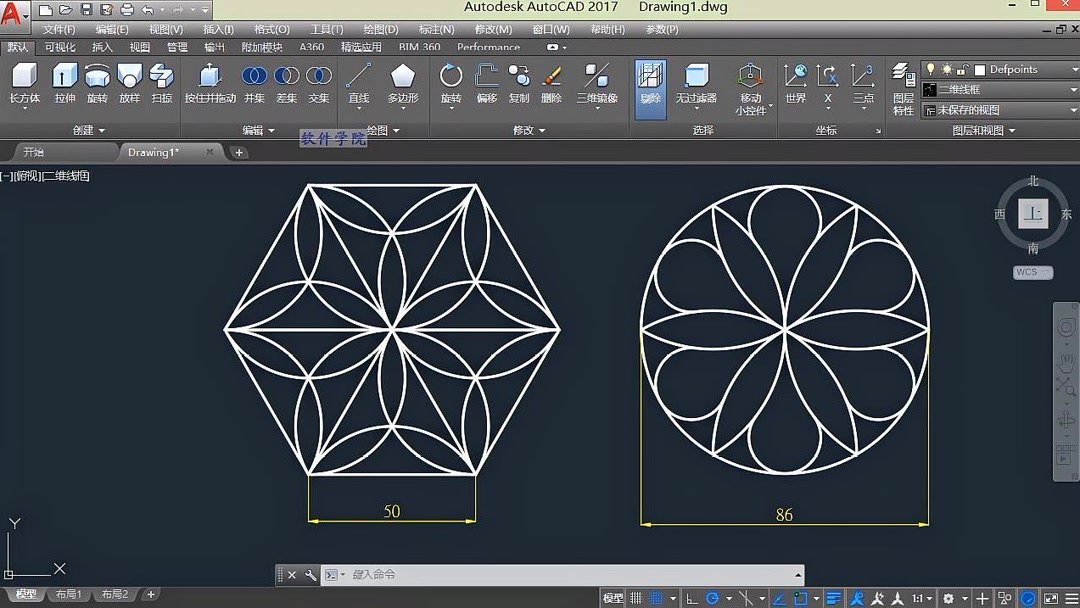
Task: Toggle grid display in the status bar
Action: pos(637,596)
